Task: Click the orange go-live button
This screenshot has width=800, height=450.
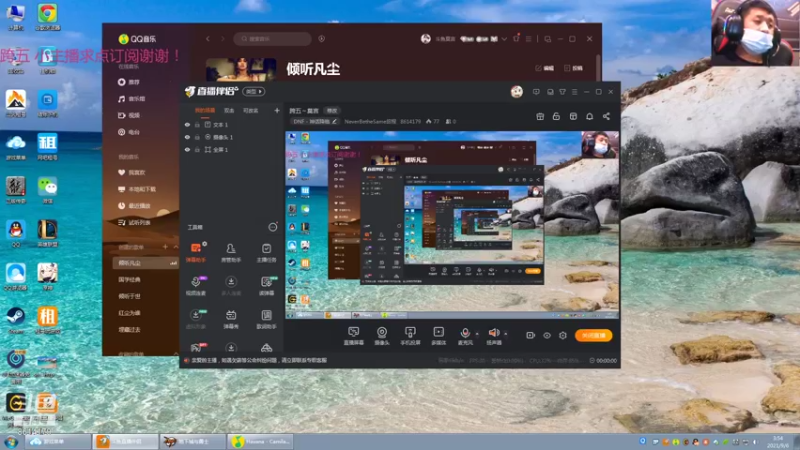Action: 594,335
